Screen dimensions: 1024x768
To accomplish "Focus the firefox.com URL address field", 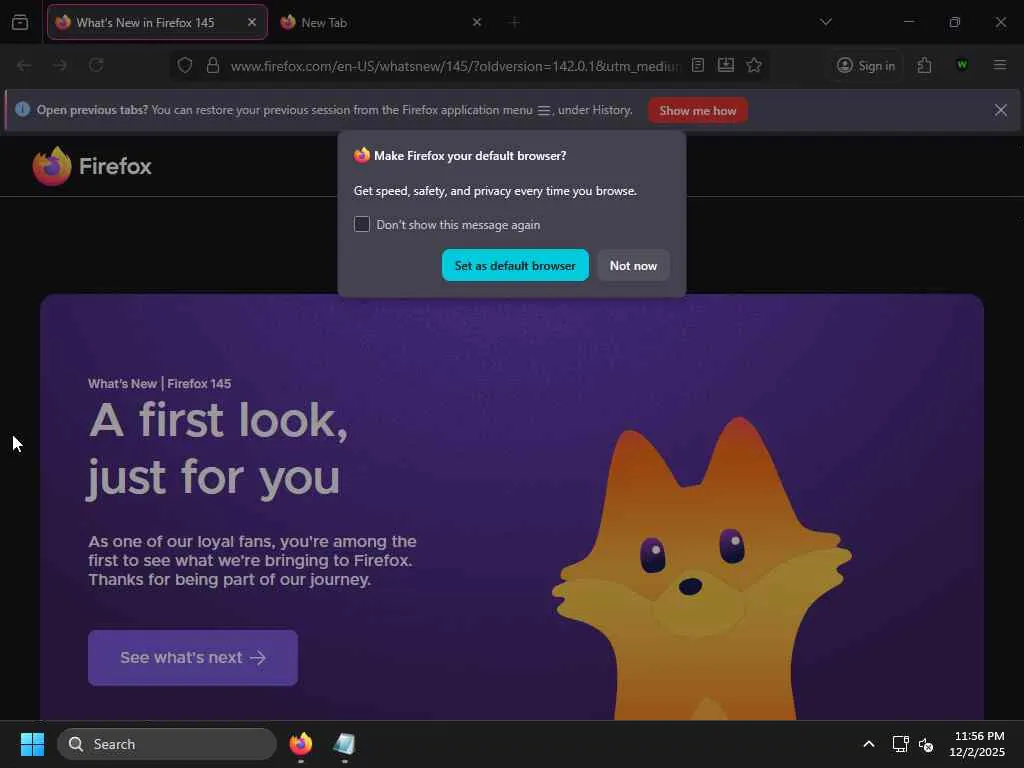I will tap(454, 66).
